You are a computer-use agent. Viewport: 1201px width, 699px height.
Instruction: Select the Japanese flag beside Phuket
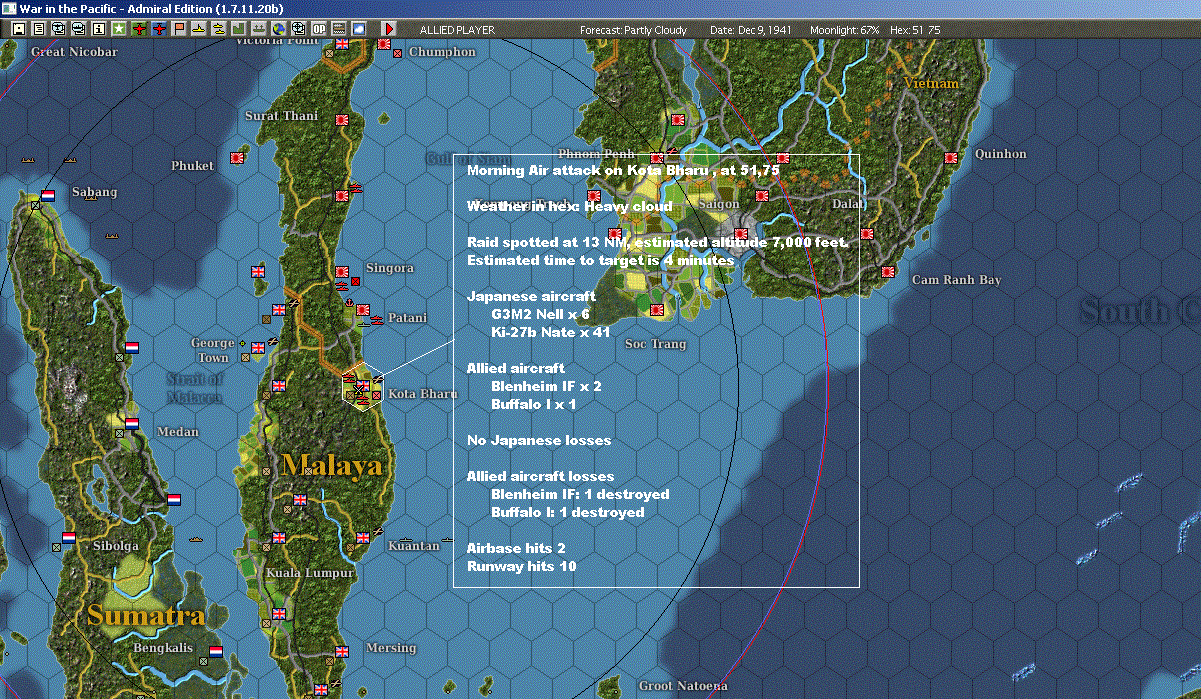click(x=239, y=158)
